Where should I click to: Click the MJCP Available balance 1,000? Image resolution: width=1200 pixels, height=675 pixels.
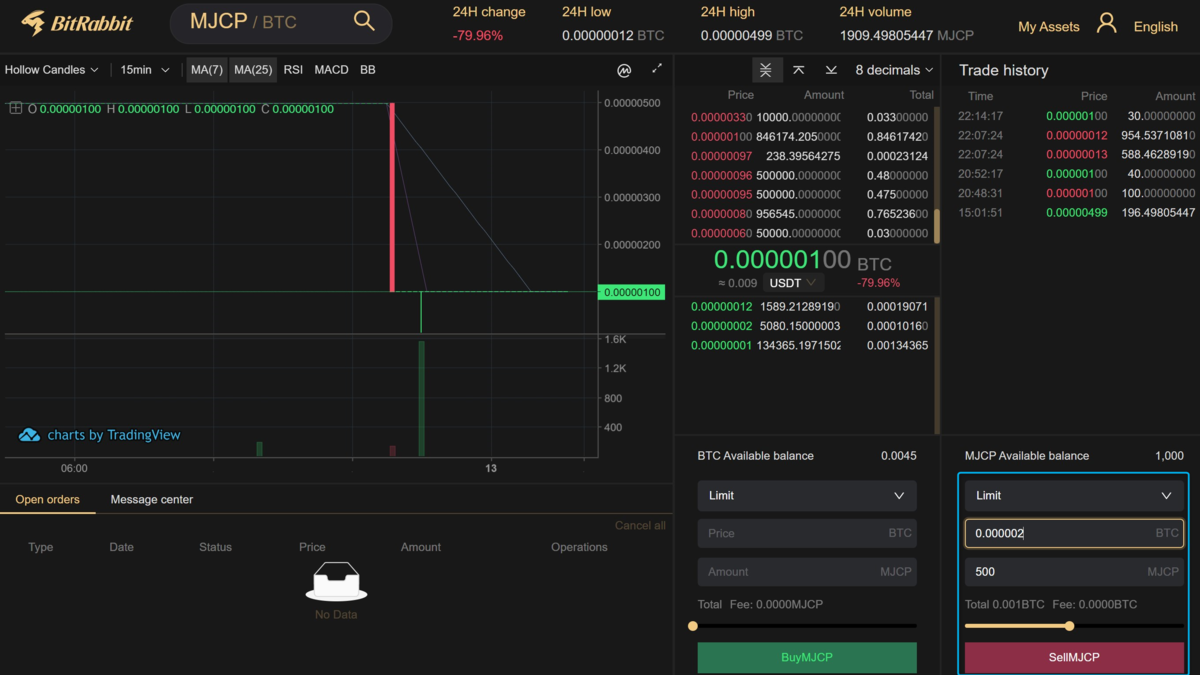1169,456
